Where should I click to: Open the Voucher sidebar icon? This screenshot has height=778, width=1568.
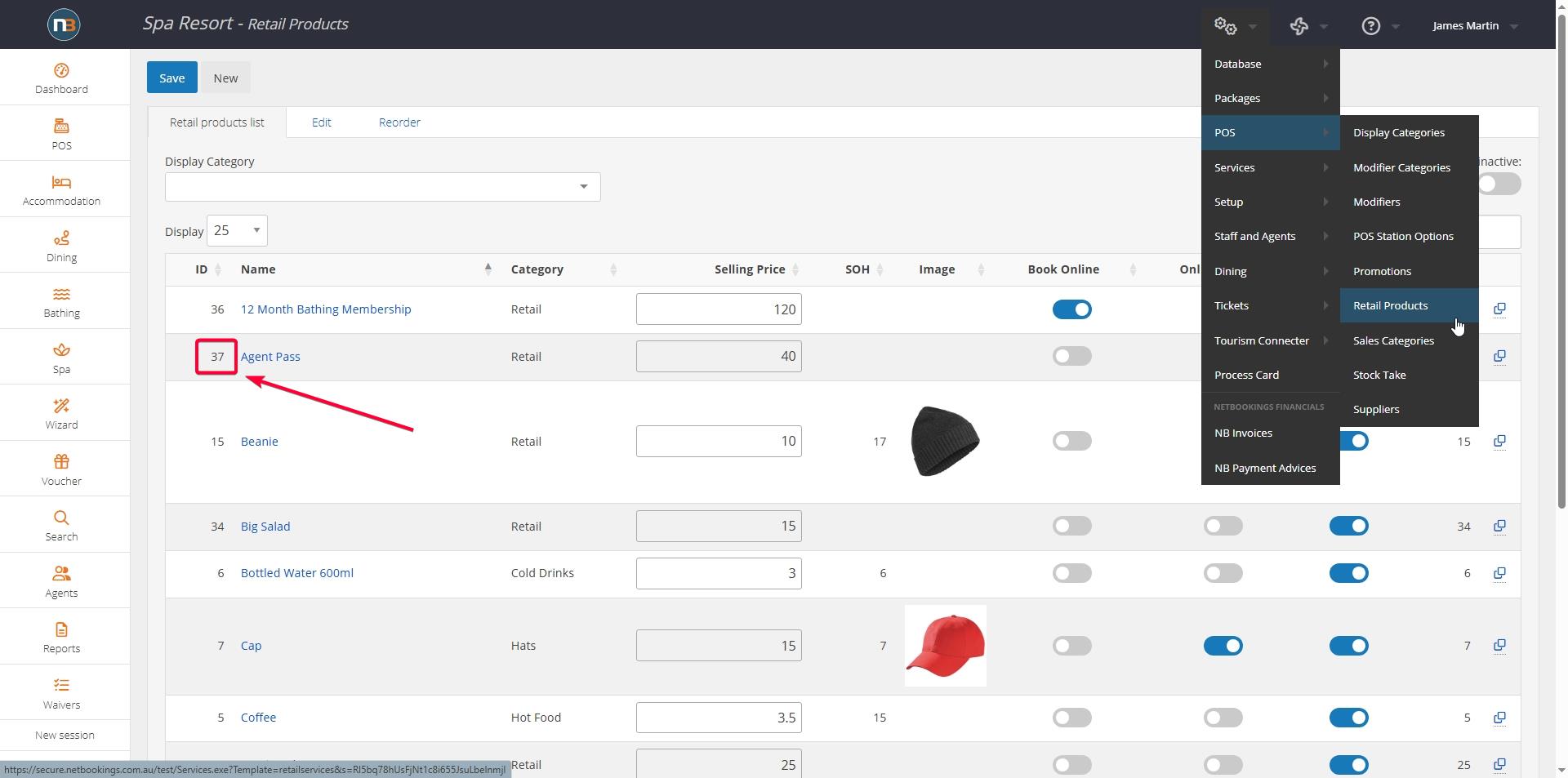pos(61,470)
